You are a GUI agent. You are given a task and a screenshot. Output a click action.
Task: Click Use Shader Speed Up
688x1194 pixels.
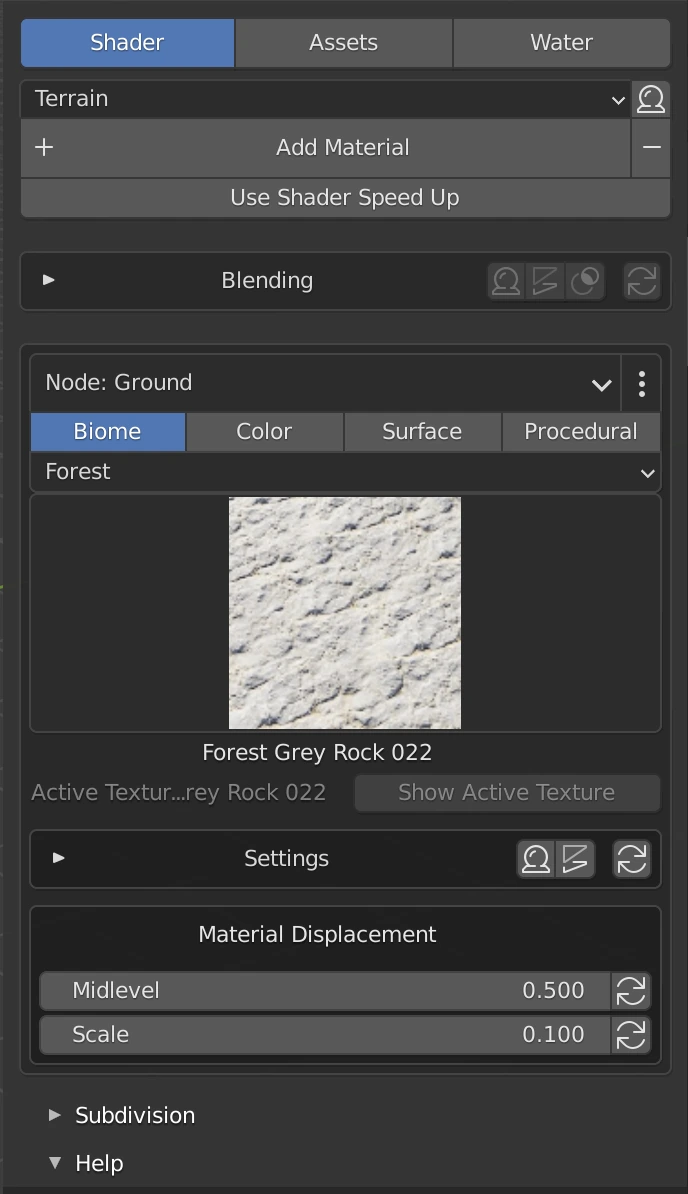(344, 197)
